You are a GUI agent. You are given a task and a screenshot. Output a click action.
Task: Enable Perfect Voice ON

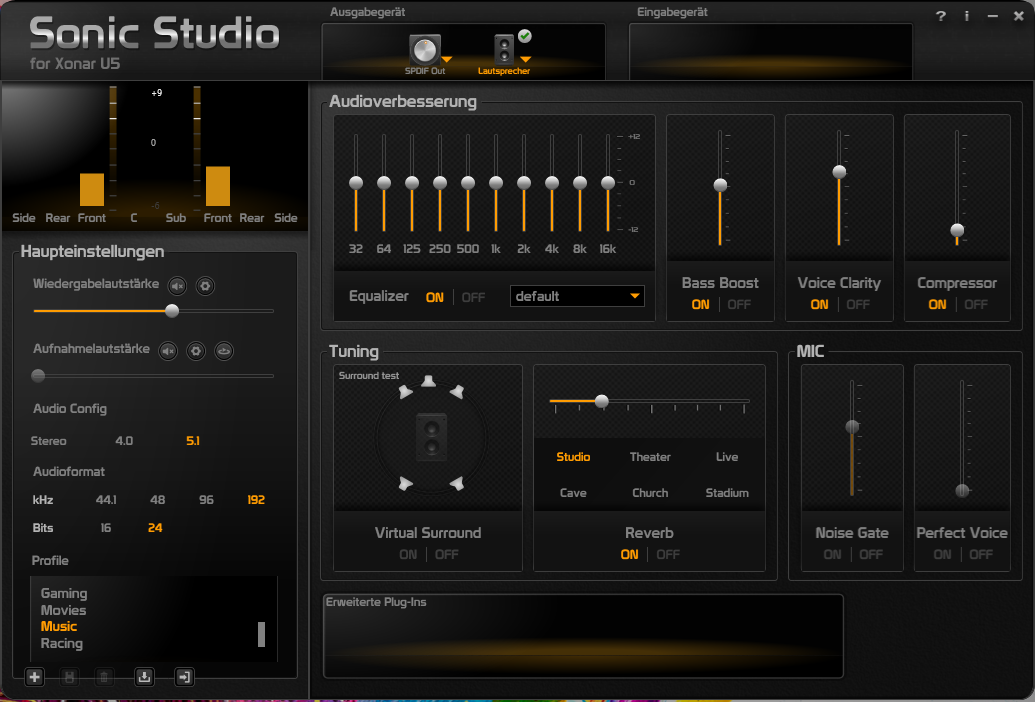pyautogui.click(x=943, y=555)
